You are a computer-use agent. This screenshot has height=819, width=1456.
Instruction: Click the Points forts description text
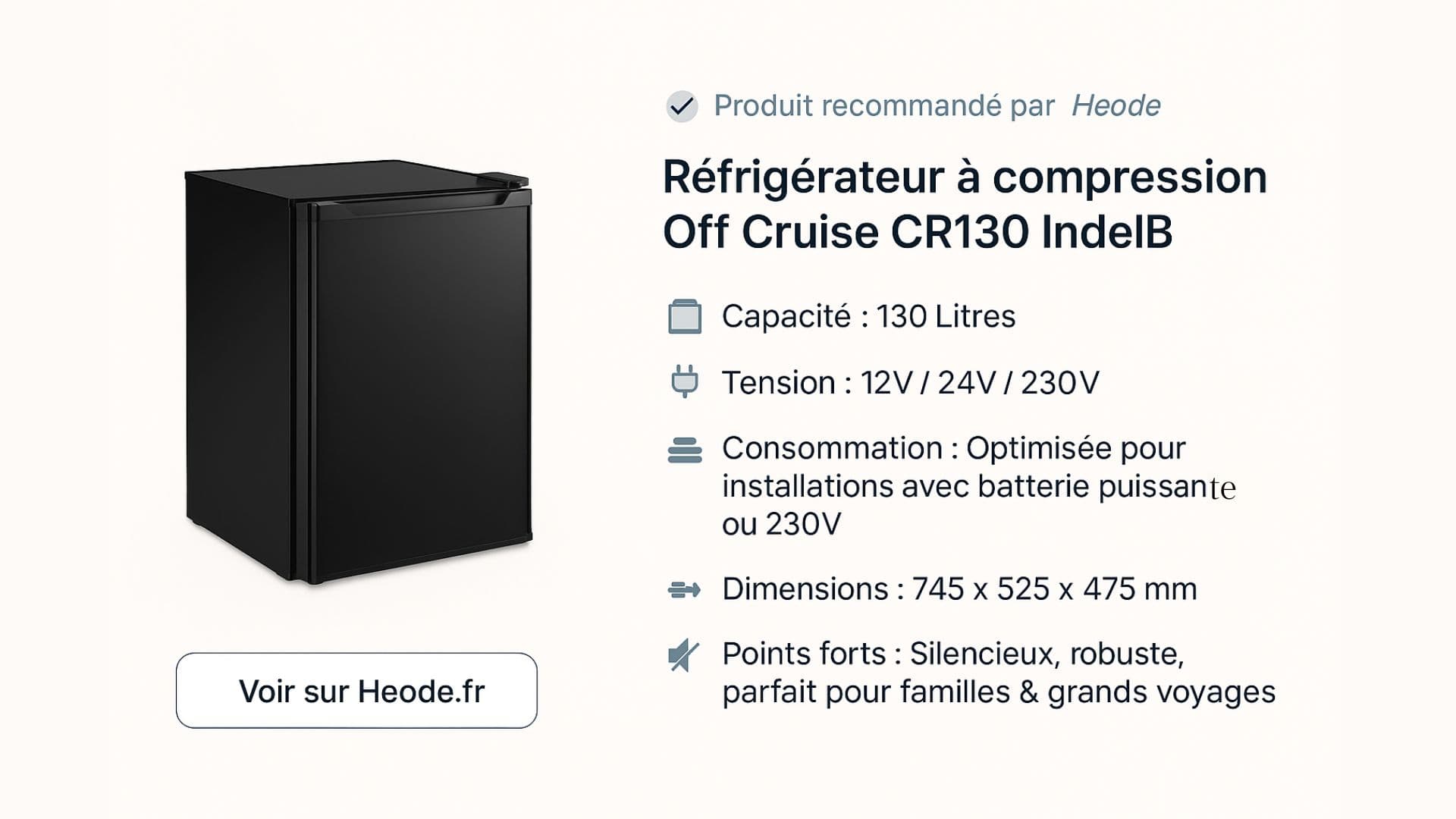999,673
